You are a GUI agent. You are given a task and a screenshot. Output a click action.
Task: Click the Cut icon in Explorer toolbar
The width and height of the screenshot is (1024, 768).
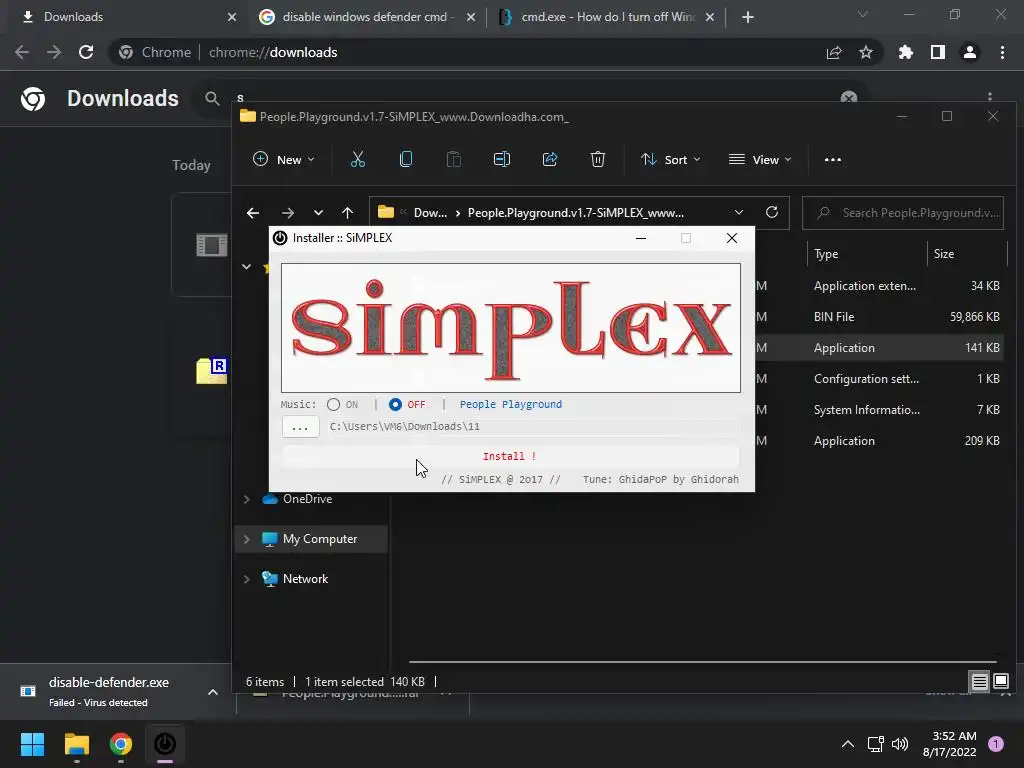358,159
